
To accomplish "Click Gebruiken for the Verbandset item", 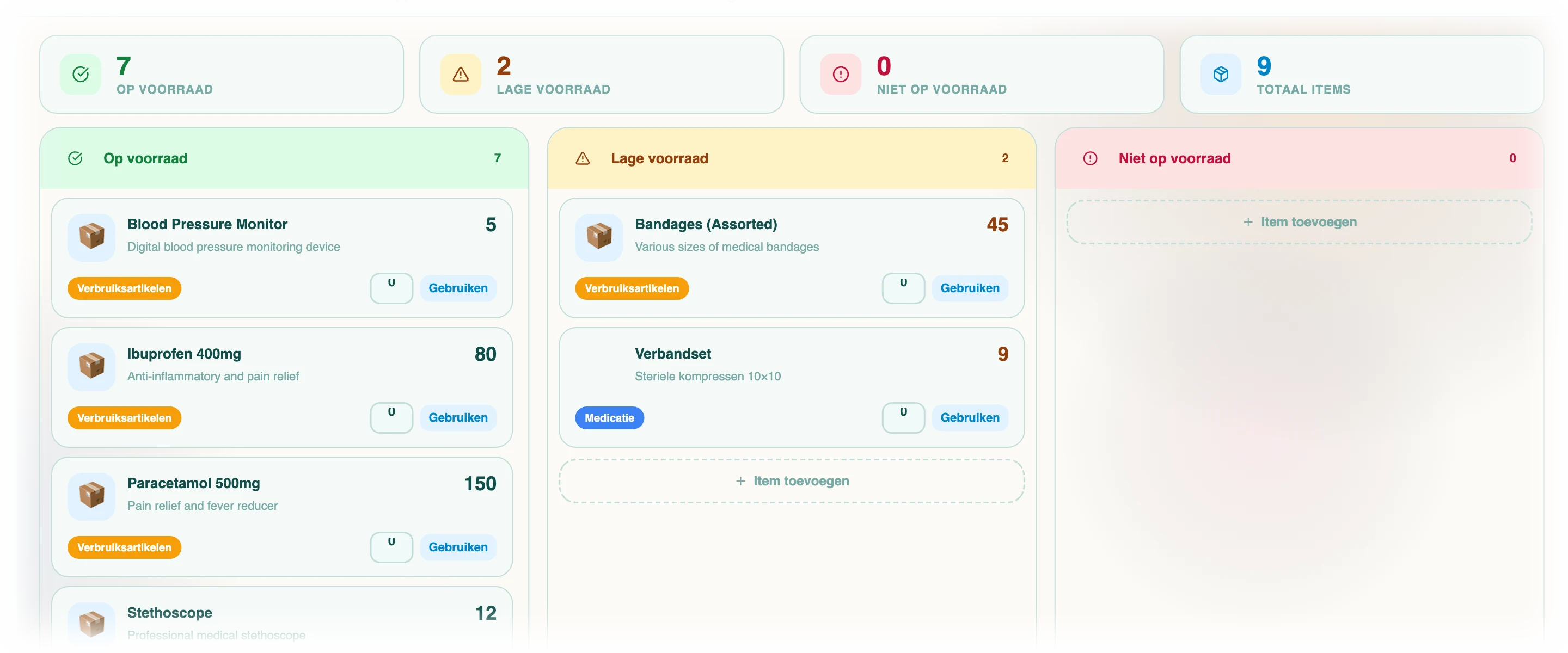I will 970,417.
